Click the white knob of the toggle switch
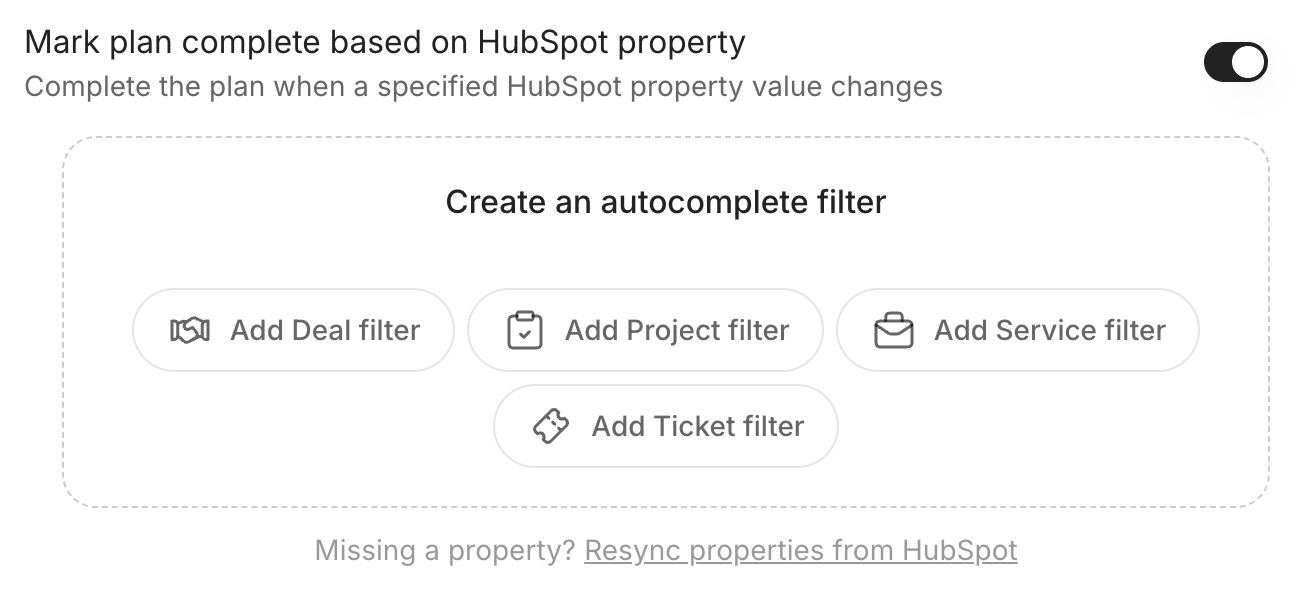This screenshot has height=610, width=1304. click(x=1249, y=64)
